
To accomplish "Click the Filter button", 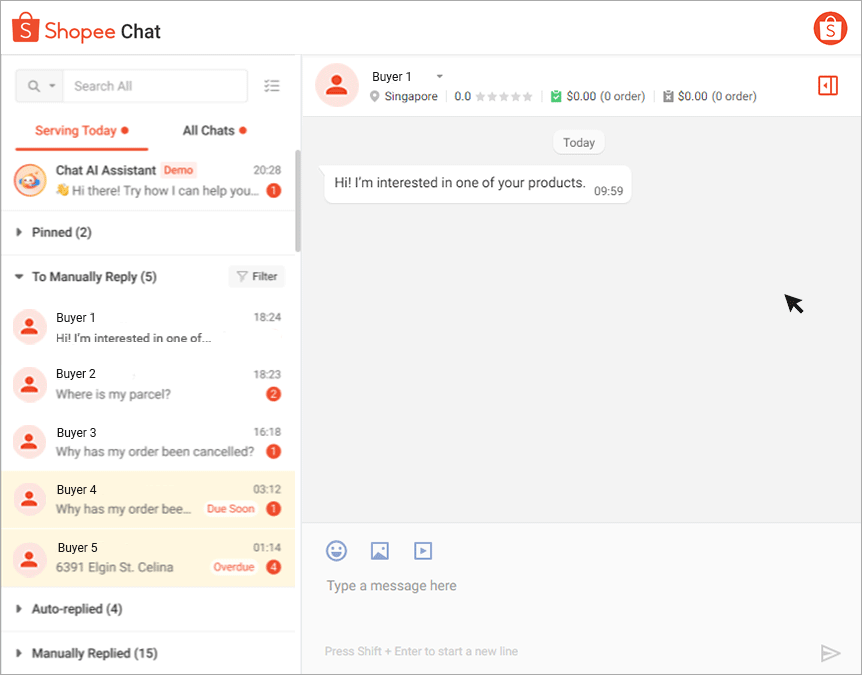I will pos(257,276).
